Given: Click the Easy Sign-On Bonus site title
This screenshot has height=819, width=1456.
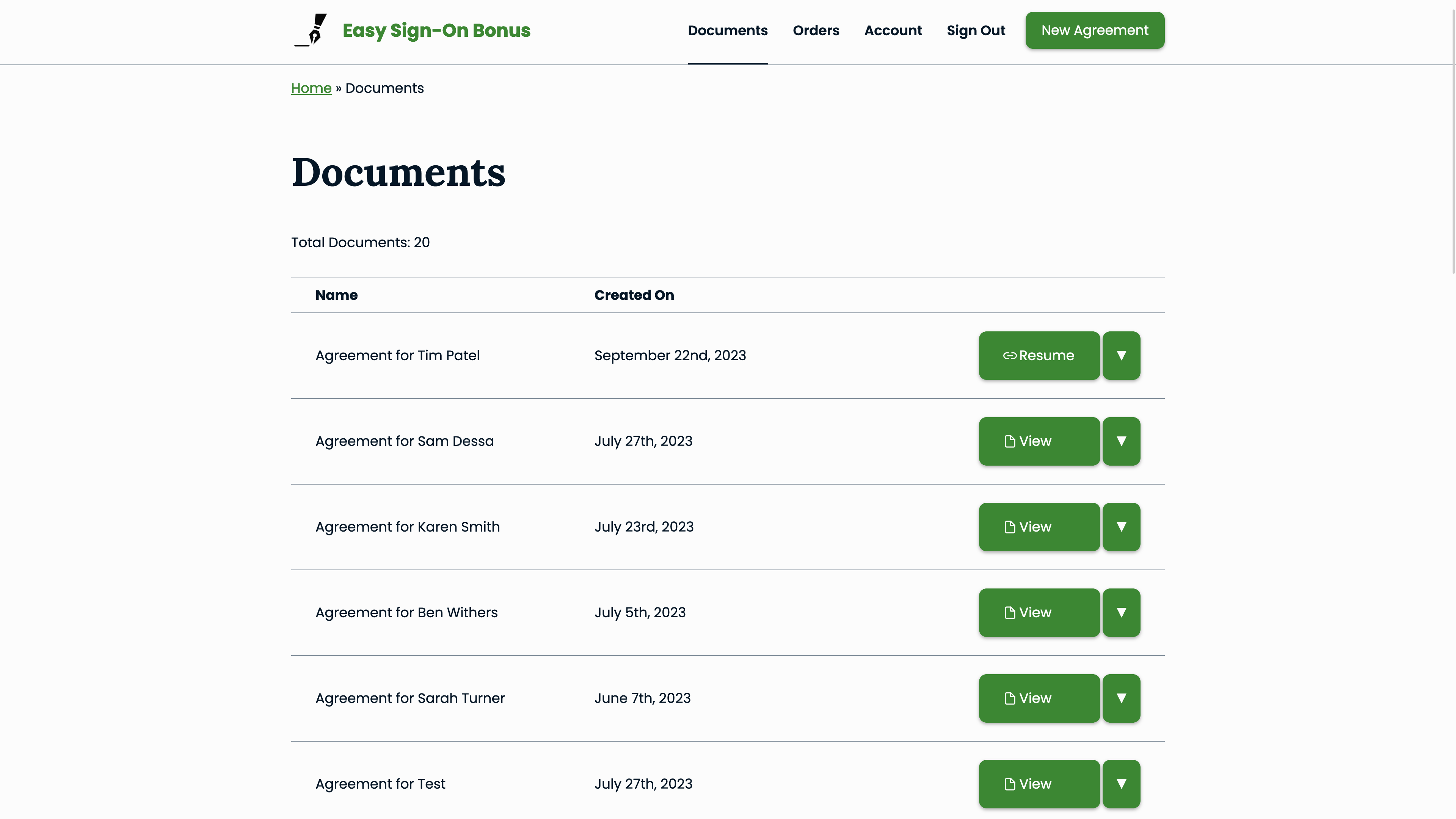Looking at the screenshot, I should 436,30.
